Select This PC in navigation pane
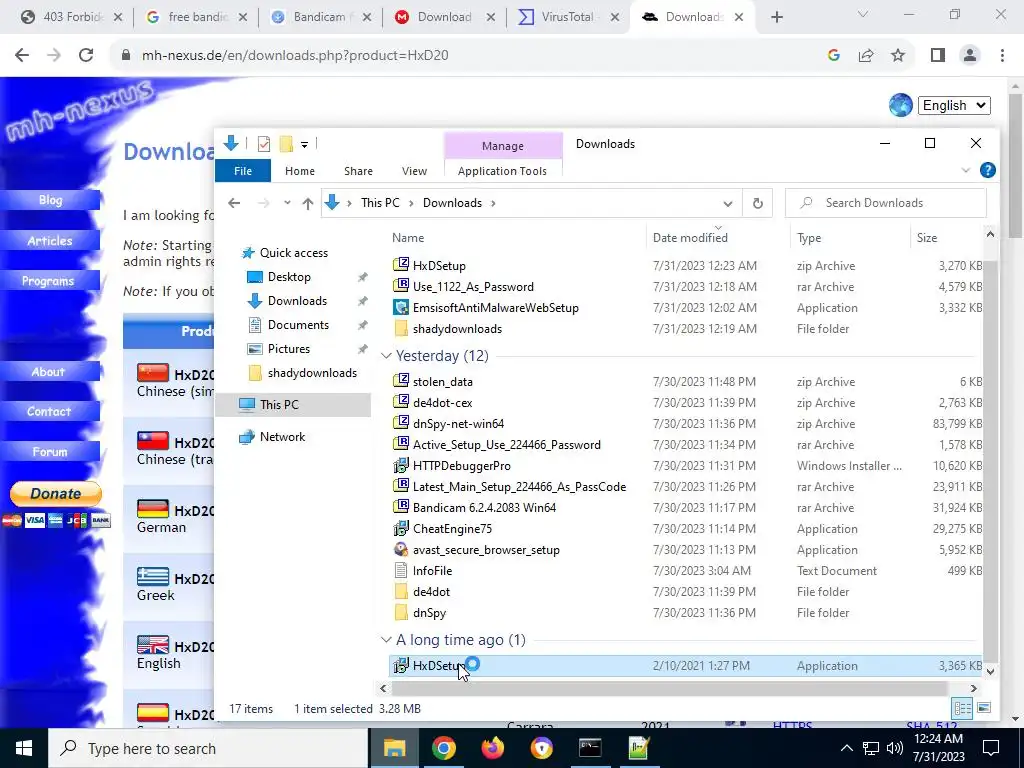Screen dimensions: 1024x768 pos(293,404)
